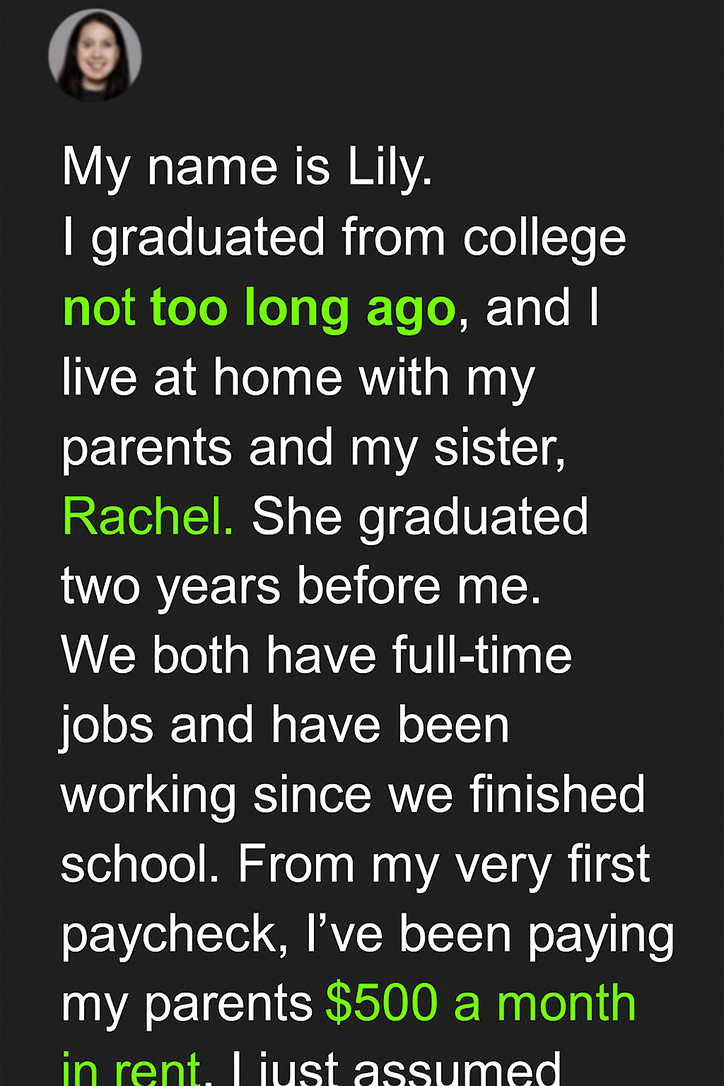Viewport: 724px width, 1086px height.
Task: Click the white ", and I" text after green phrase
Action: point(528,309)
